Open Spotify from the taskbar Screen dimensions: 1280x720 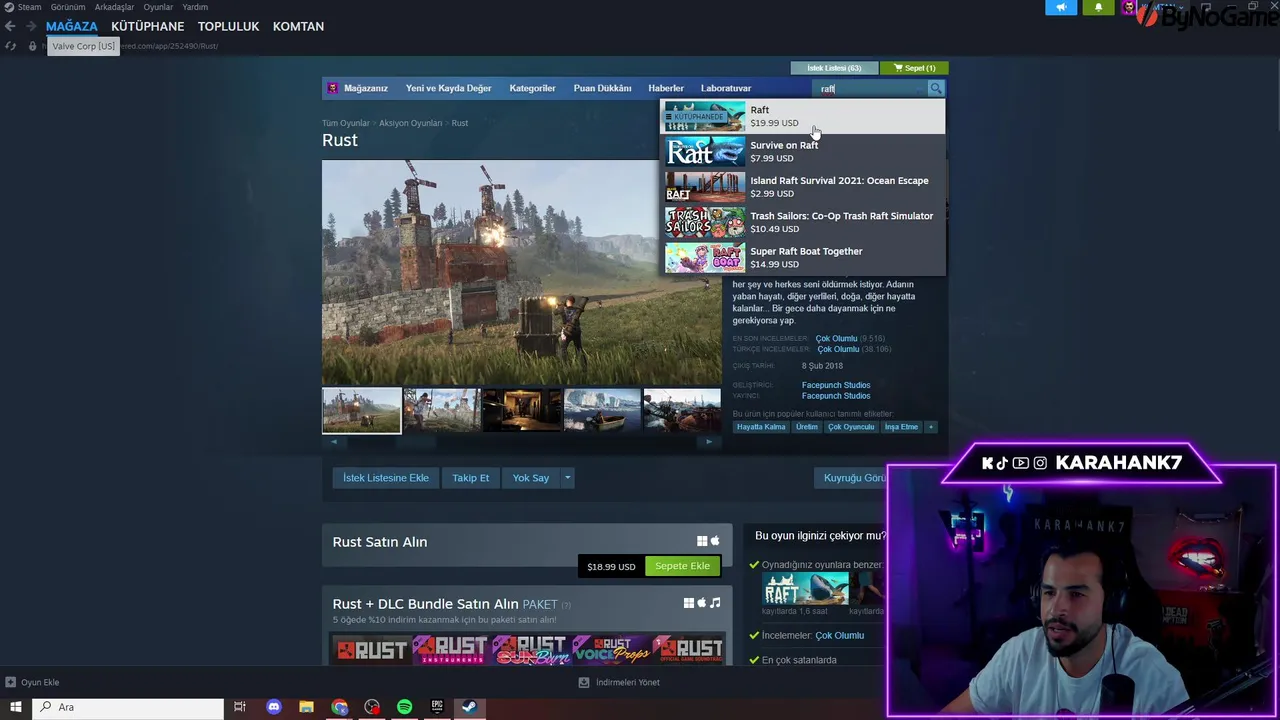pyautogui.click(x=404, y=707)
